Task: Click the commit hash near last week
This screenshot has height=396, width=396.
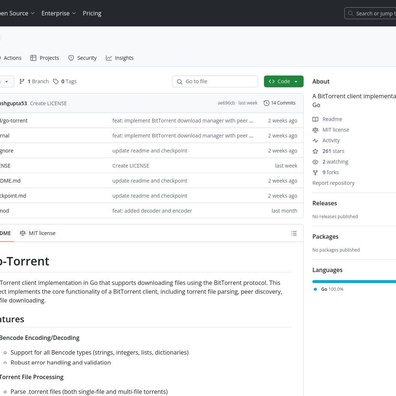Action: 226,103
